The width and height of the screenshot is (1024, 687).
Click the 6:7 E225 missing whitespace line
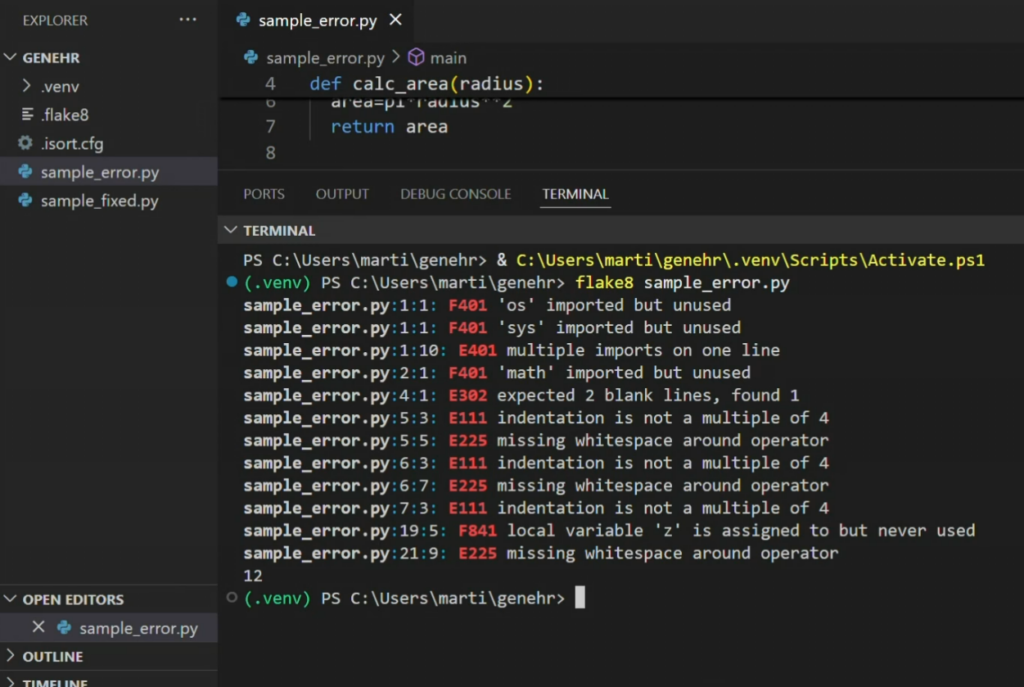536,485
